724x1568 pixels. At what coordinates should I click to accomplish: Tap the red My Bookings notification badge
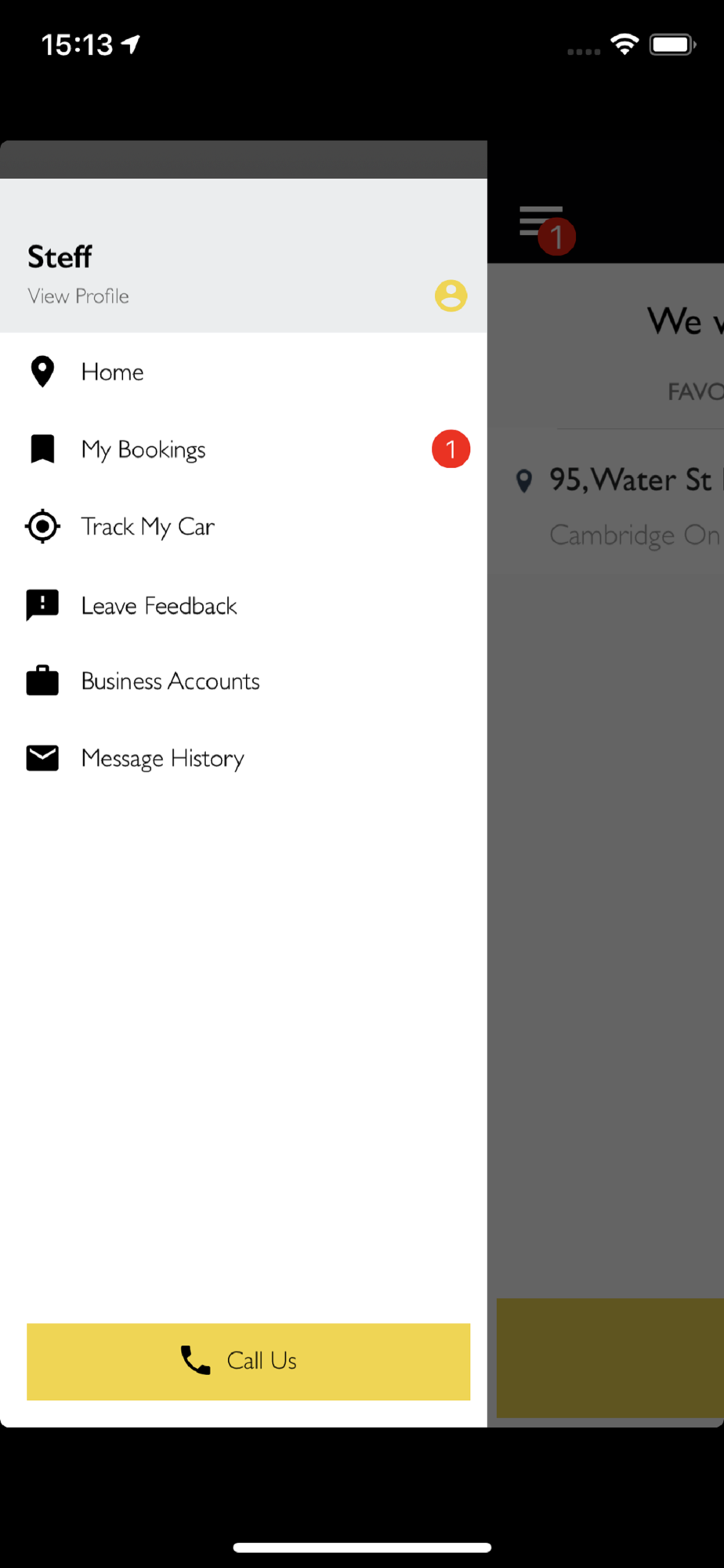[451, 449]
